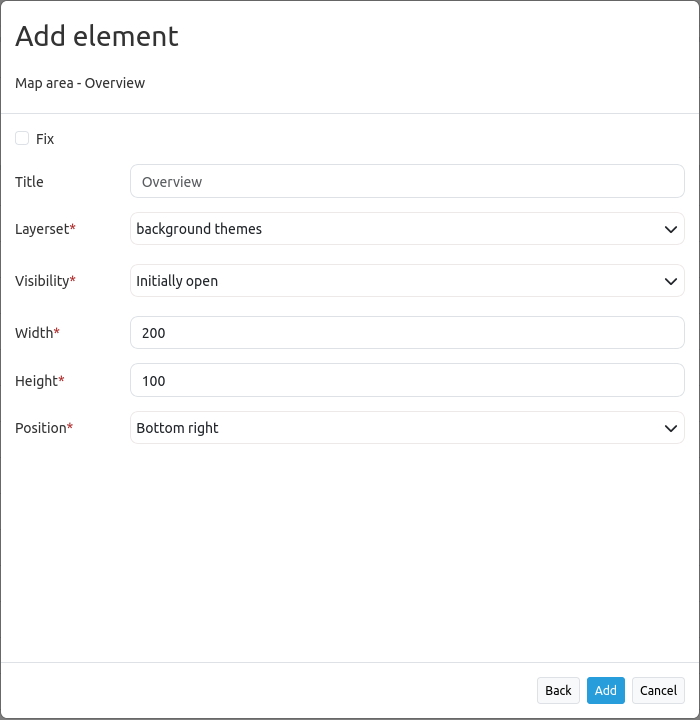Click the Visibility dropdown chevron arrow

[671, 281]
